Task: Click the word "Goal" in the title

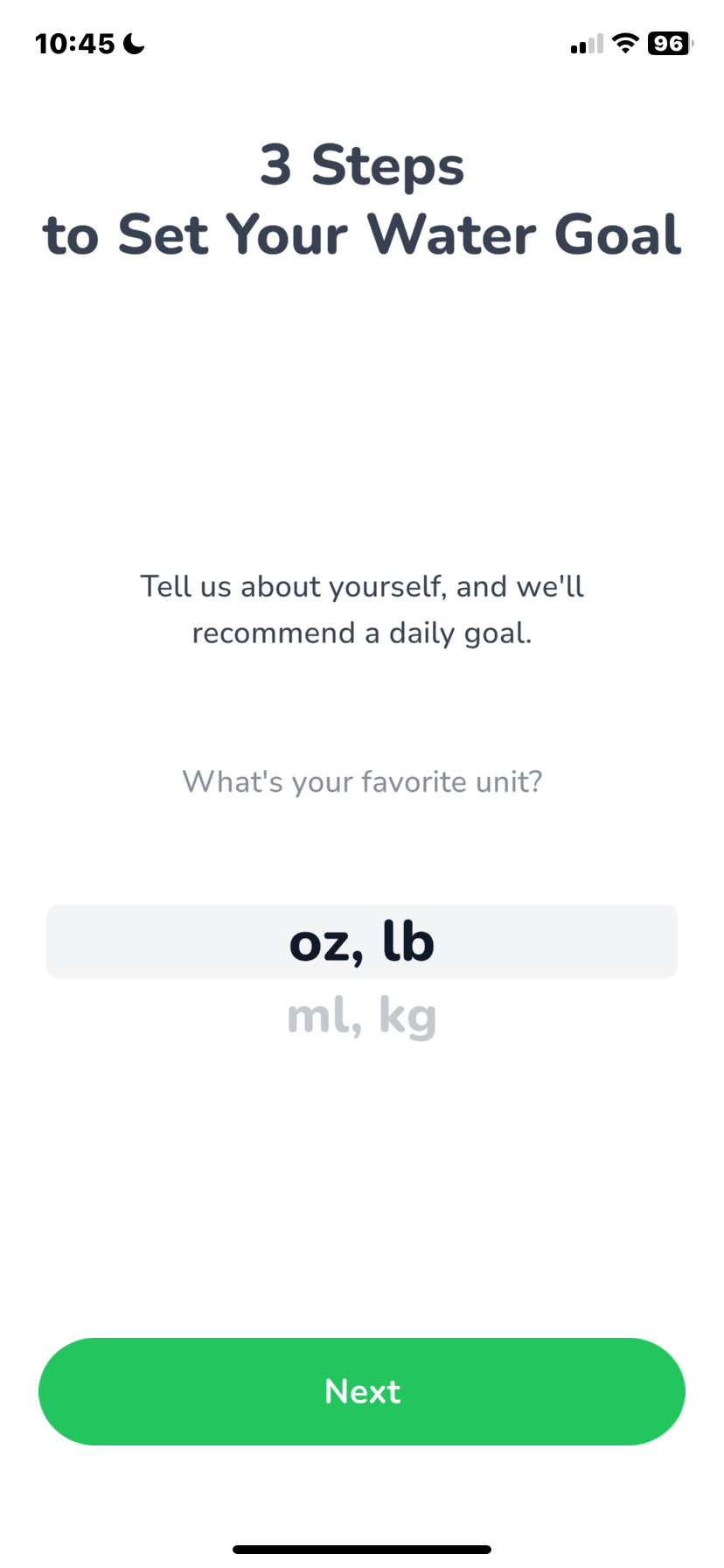Action: pyautogui.click(x=618, y=234)
